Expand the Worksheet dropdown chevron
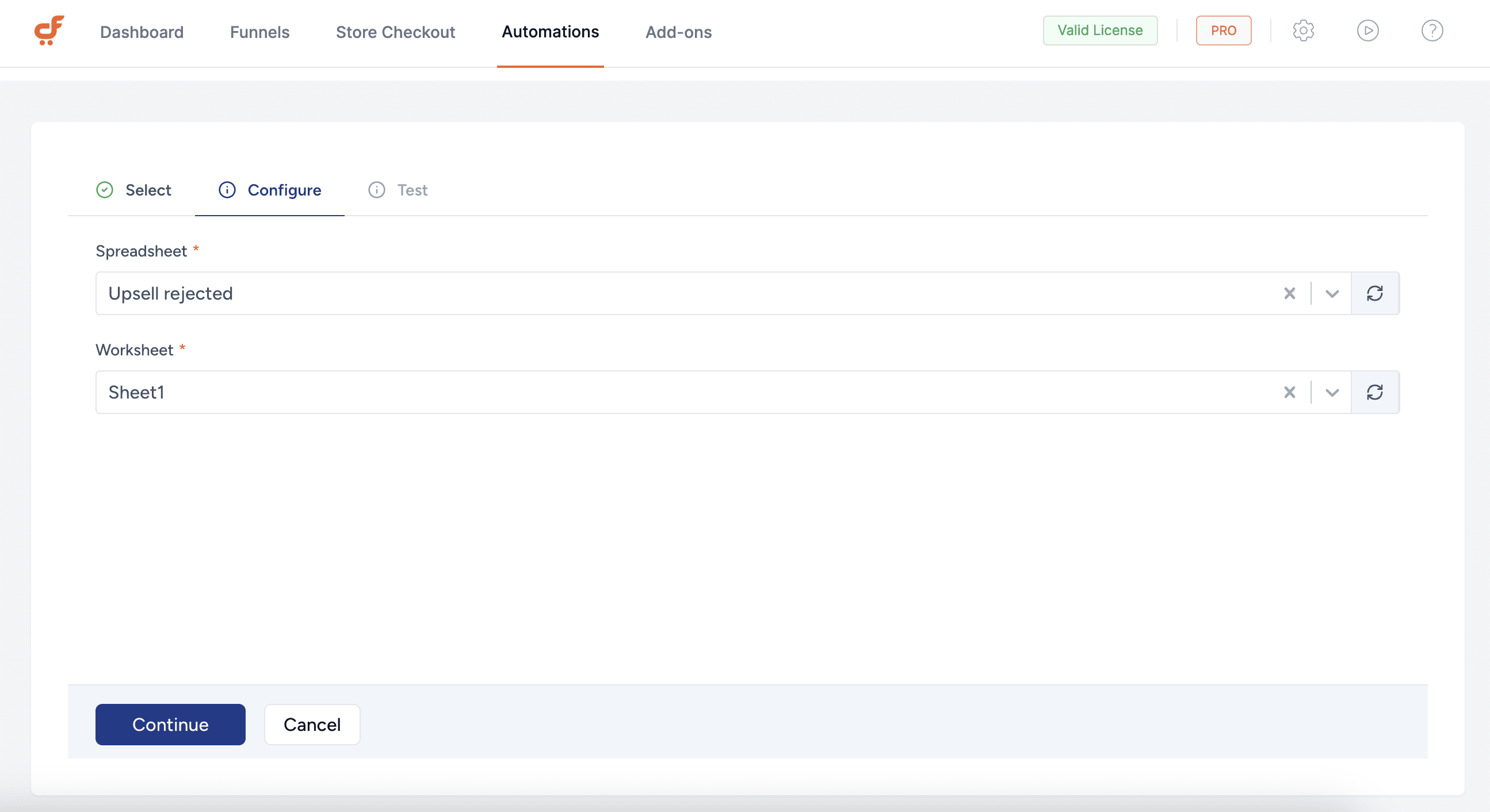 [1331, 392]
